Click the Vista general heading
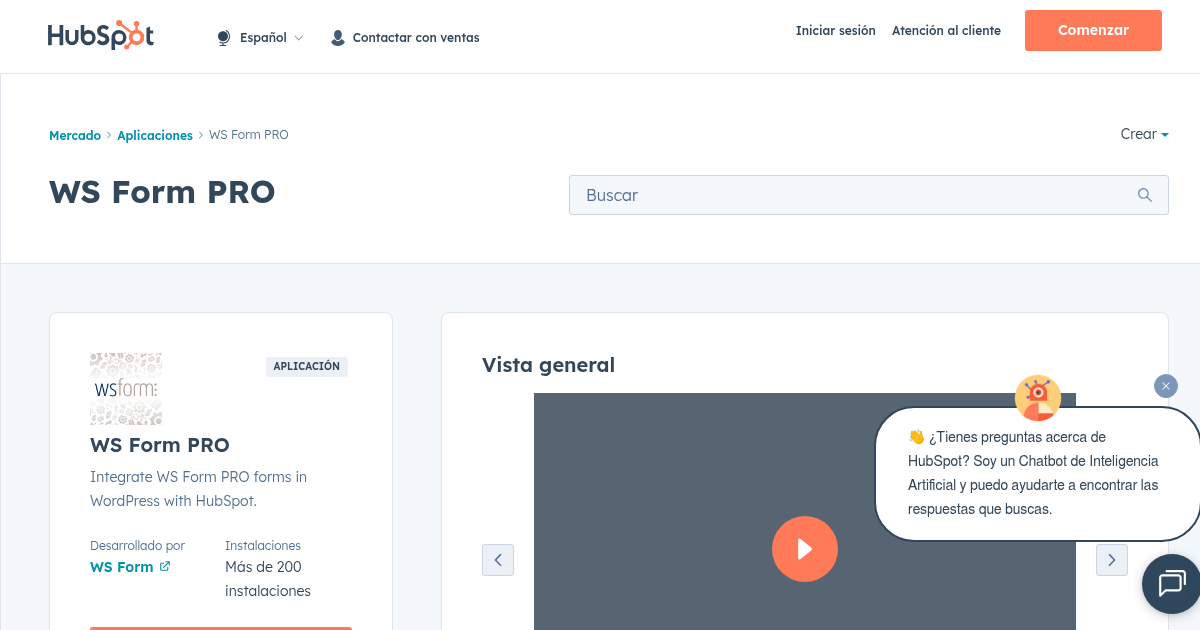Screen dimensions: 1200x630 [548, 365]
